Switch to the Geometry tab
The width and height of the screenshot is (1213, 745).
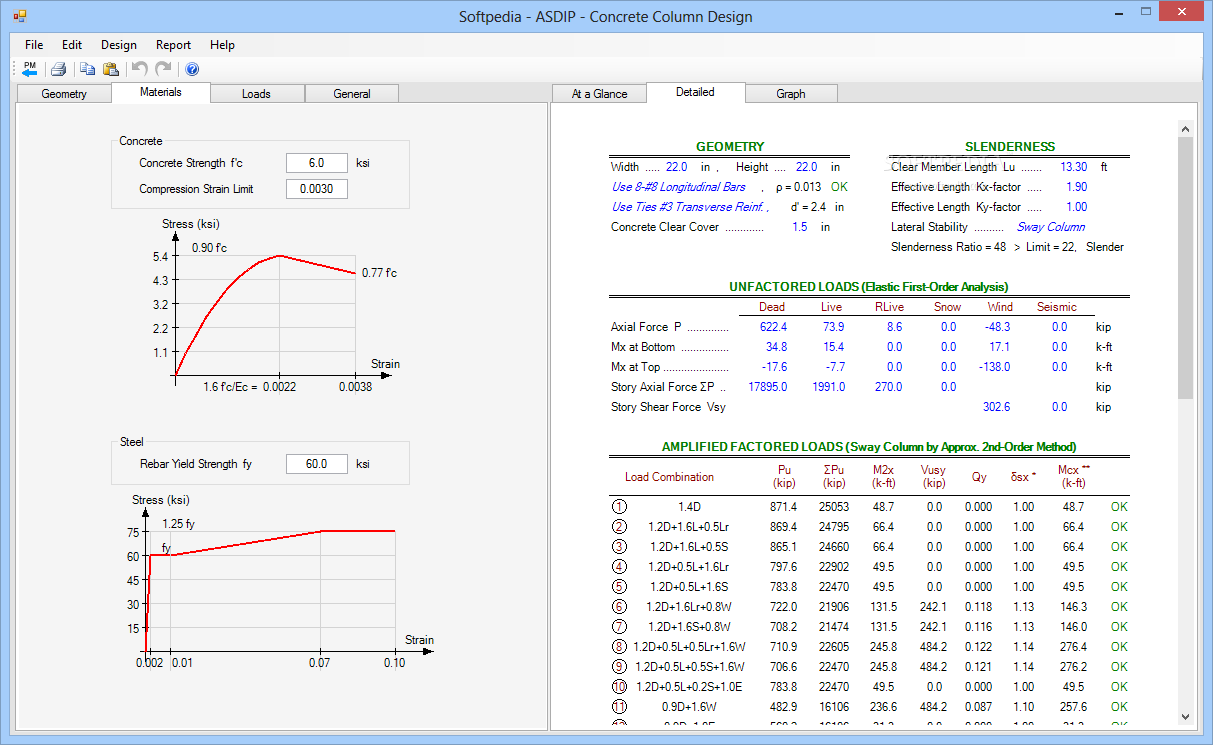pos(64,94)
